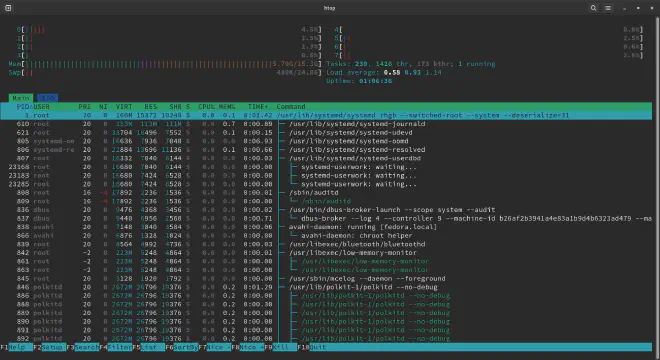Select low-memory-monitor thread PID 861
This screenshot has height=360, width=660.
pyautogui.click(x=326, y=261)
